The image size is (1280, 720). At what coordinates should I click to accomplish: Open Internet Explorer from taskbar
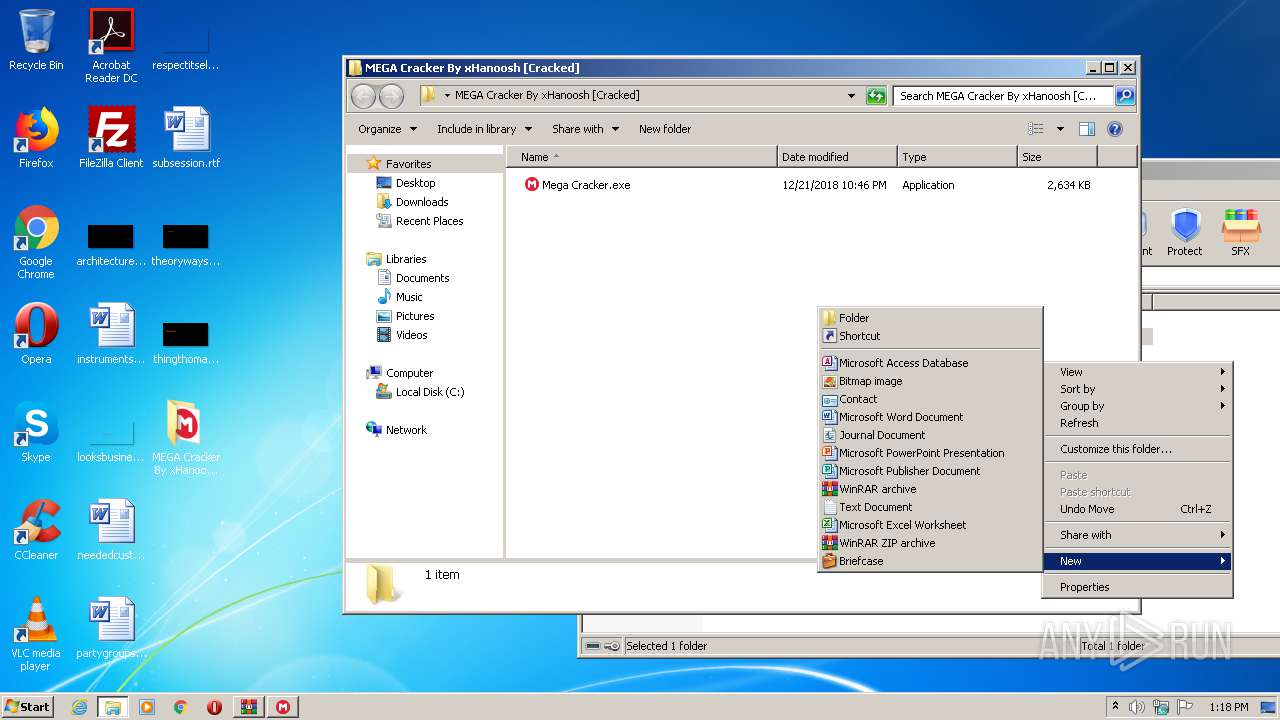(79, 707)
